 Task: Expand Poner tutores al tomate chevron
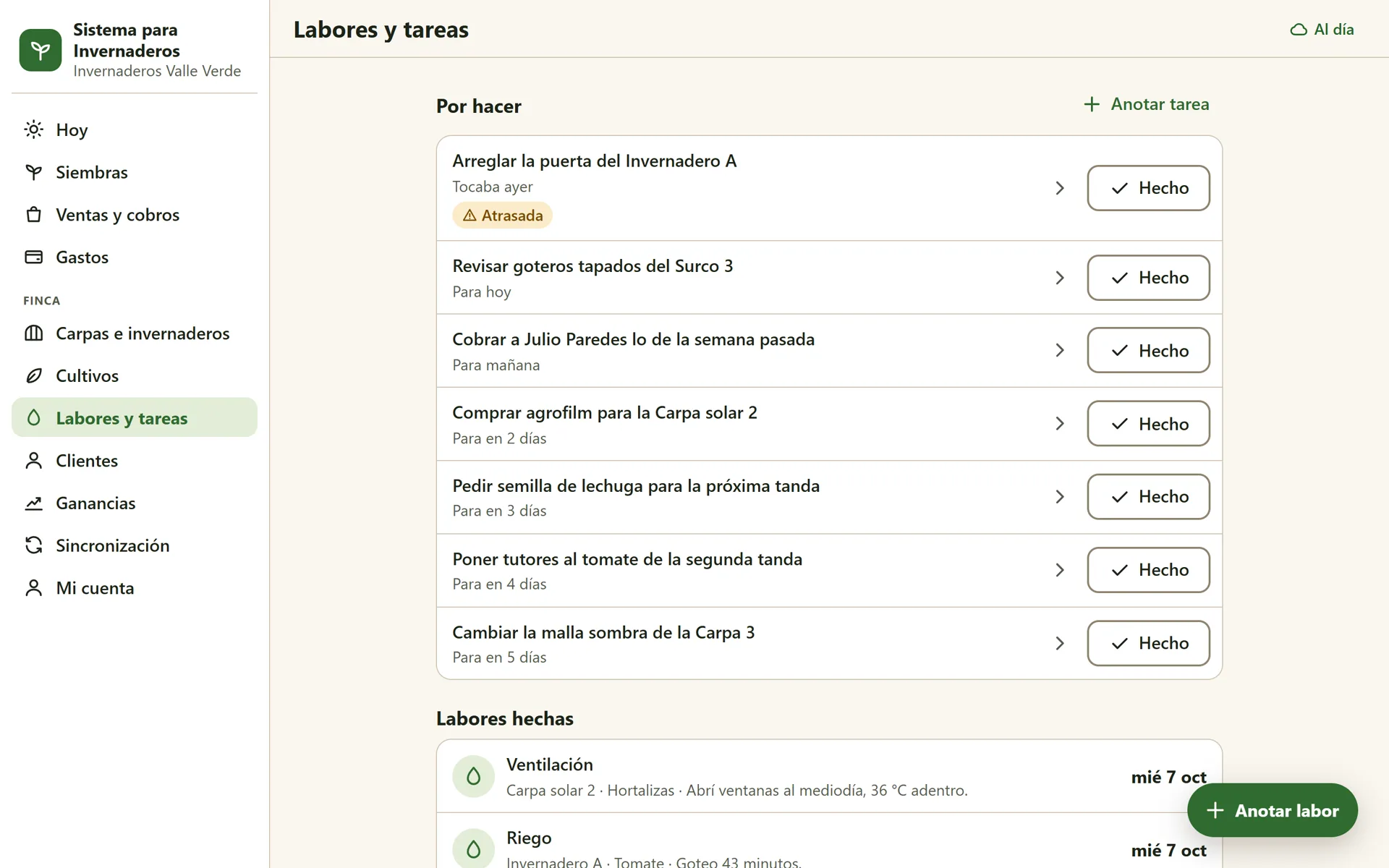(1060, 570)
